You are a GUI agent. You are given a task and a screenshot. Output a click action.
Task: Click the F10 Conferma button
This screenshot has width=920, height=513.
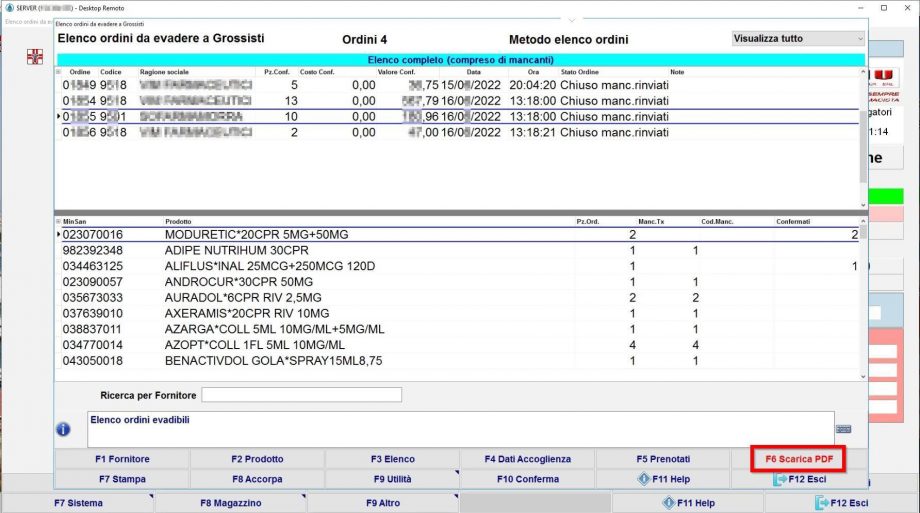527,479
